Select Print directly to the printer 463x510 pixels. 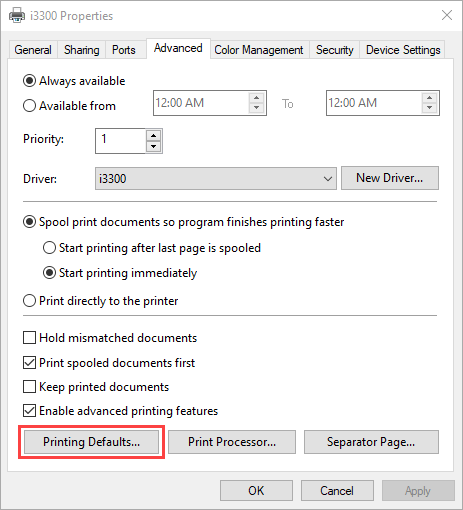[29, 301]
